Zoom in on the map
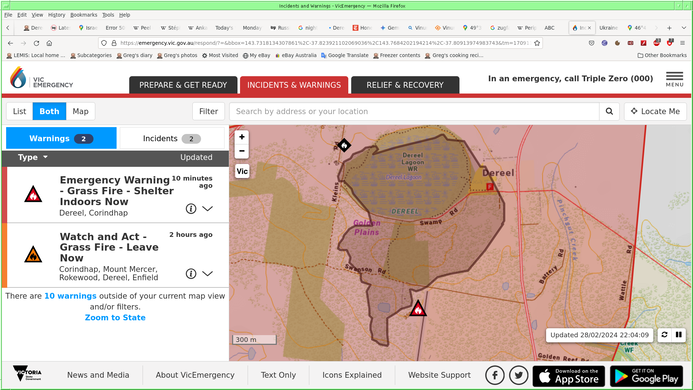This screenshot has width=693, height=390. pos(242,137)
